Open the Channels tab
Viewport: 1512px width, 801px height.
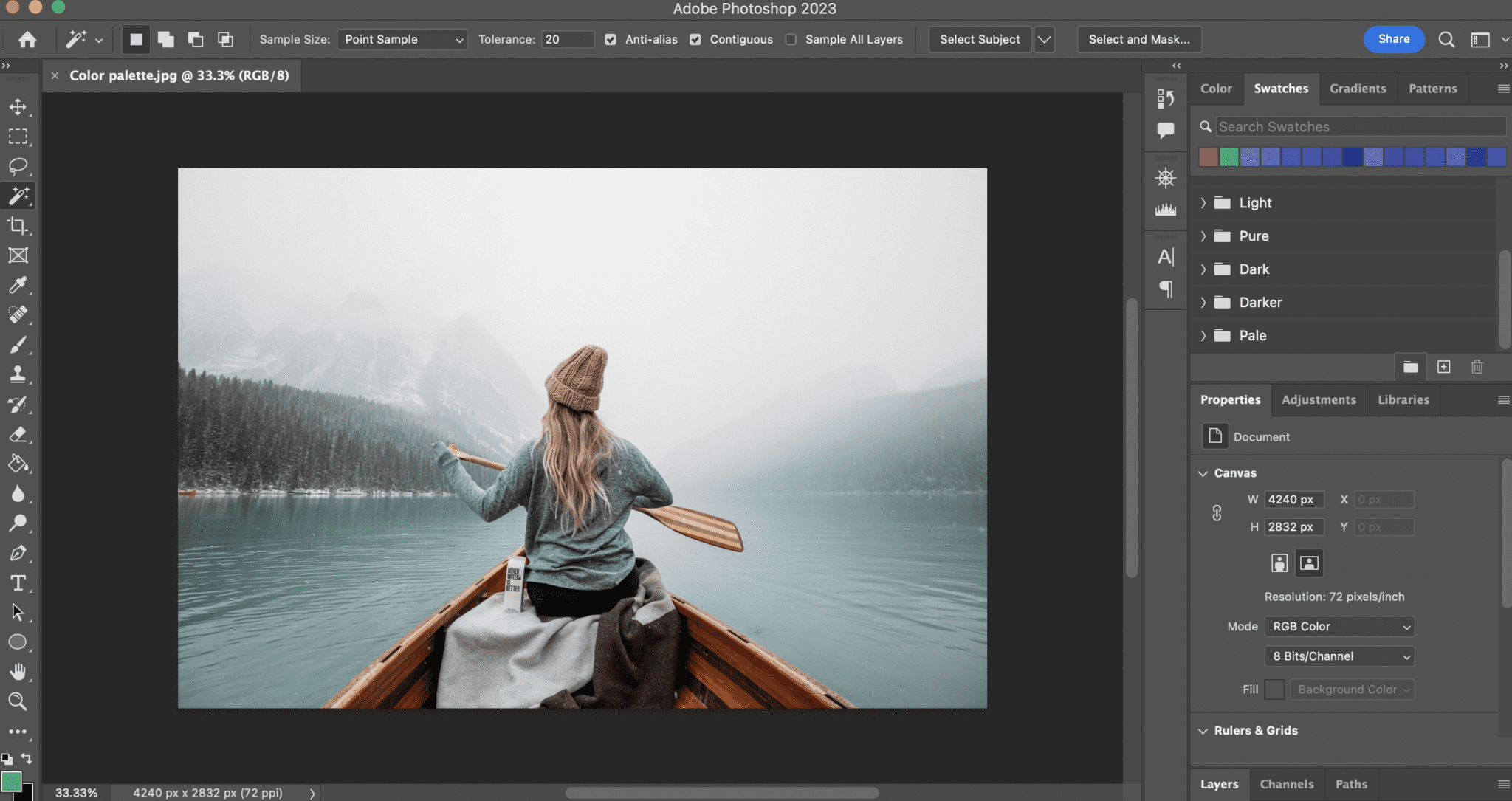click(1285, 784)
